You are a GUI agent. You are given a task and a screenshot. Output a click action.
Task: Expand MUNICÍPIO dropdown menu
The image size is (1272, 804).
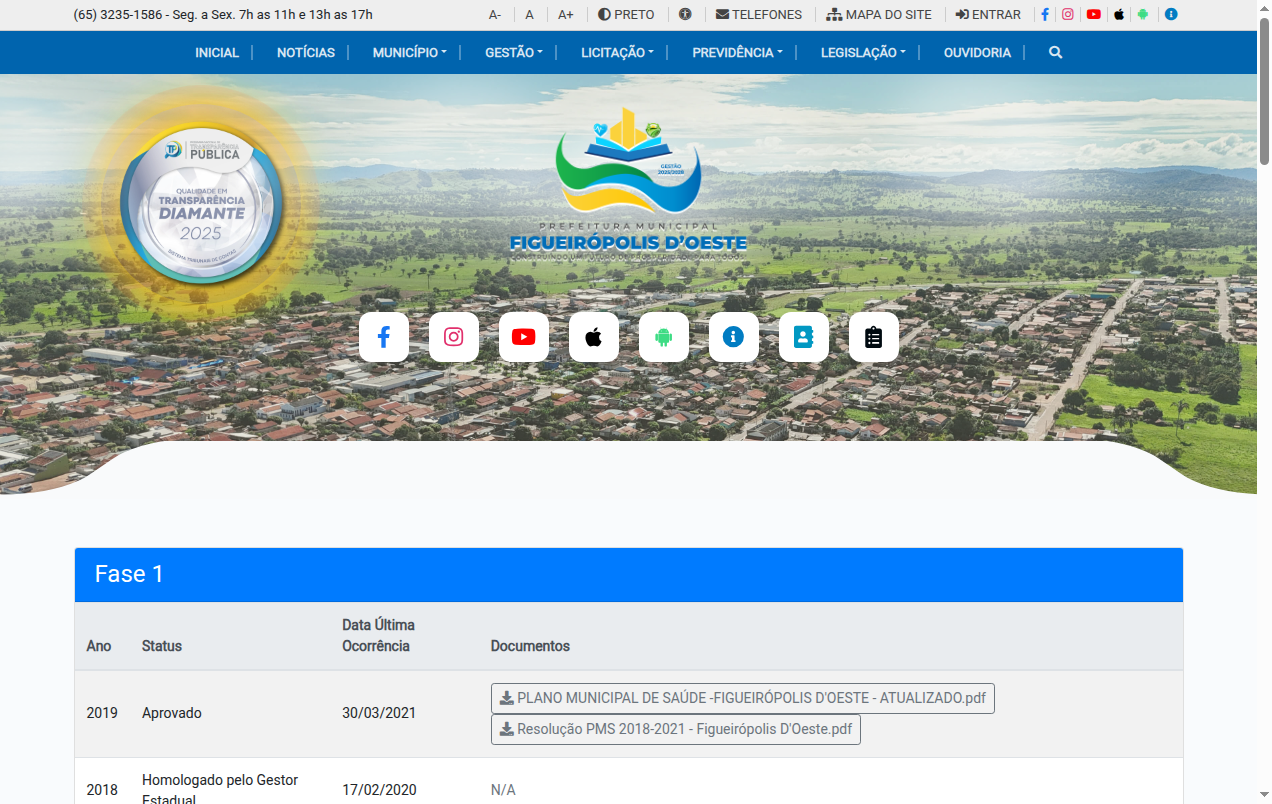point(410,52)
